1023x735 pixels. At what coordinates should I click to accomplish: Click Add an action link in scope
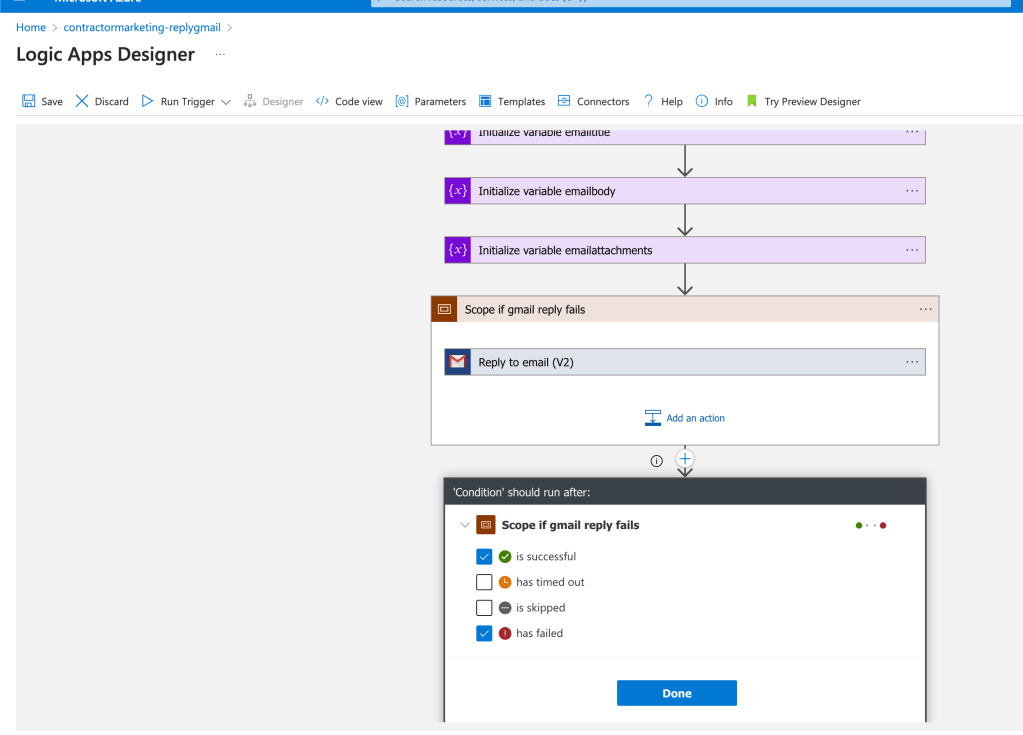pos(695,418)
